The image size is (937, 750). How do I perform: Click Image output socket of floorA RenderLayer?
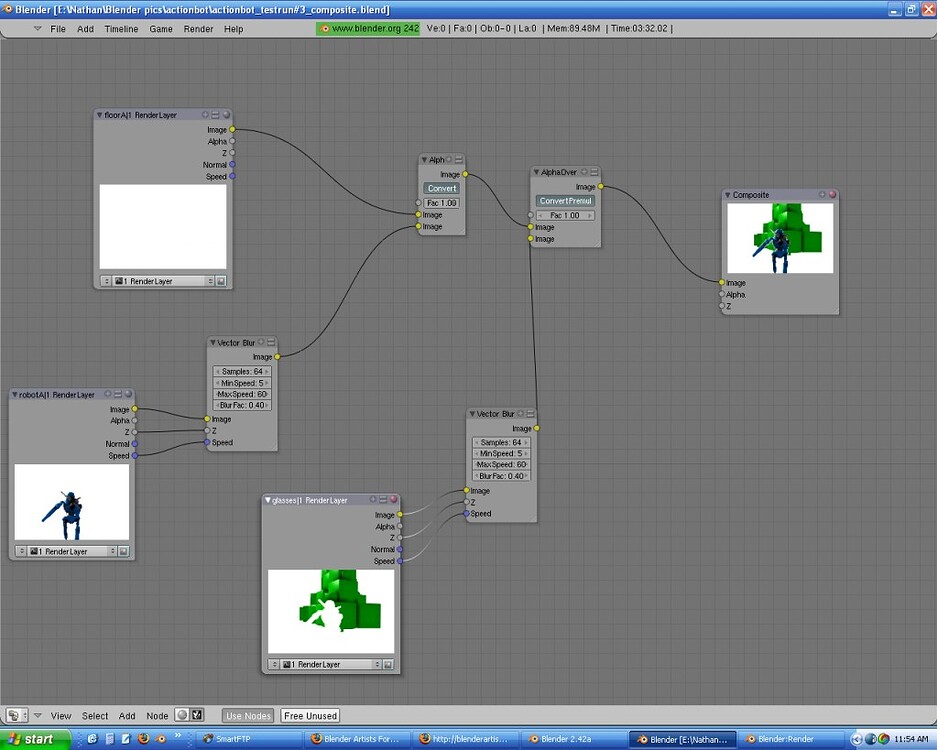tap(232, 129)
